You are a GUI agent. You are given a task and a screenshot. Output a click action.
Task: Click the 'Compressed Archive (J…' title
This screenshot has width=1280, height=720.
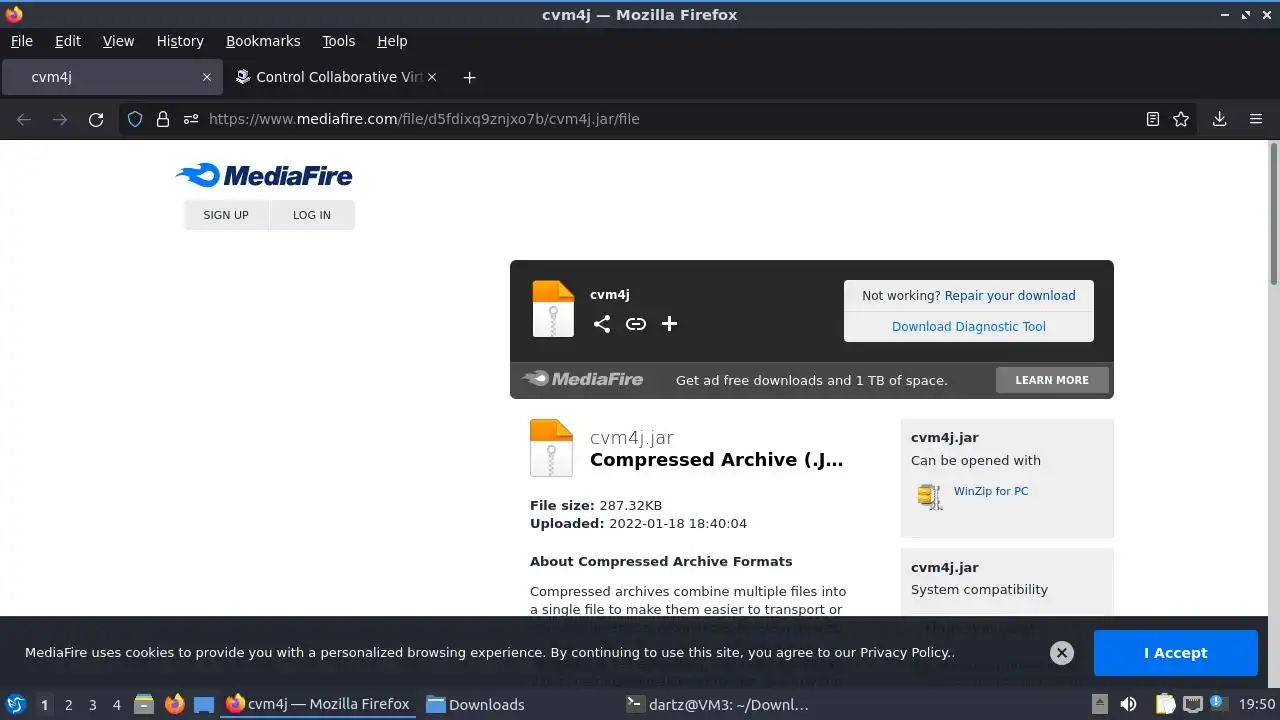coord(717,460)
